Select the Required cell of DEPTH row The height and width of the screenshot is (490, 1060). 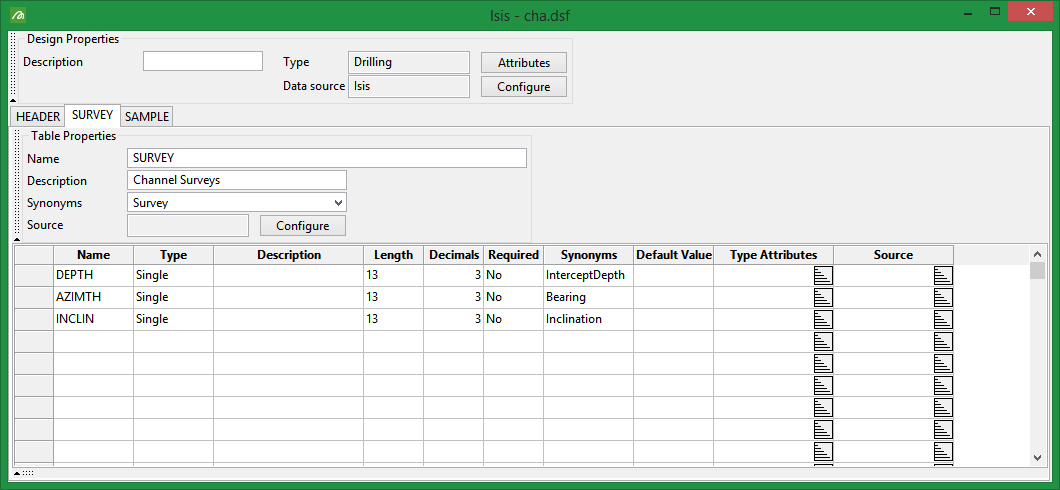click(513, 275)
